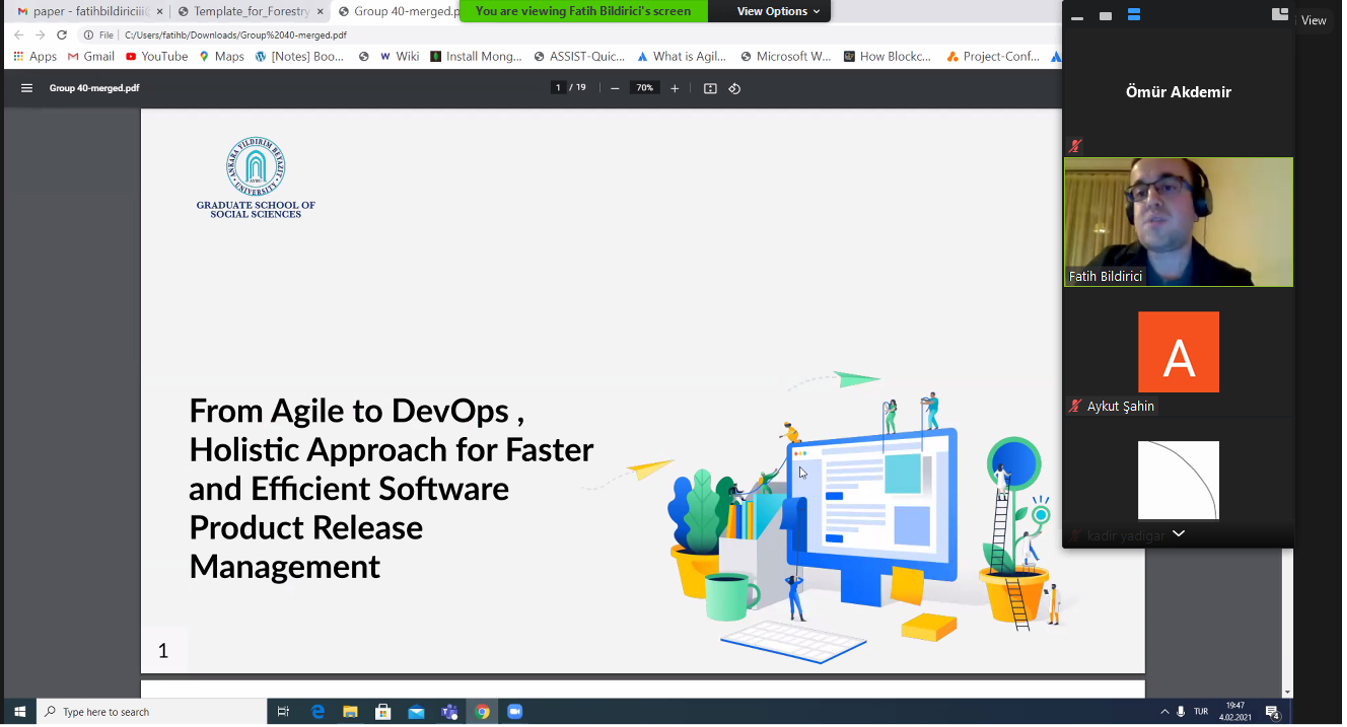Click the fit to page icon
1347x727 pixels.
[x=710, y=88]
